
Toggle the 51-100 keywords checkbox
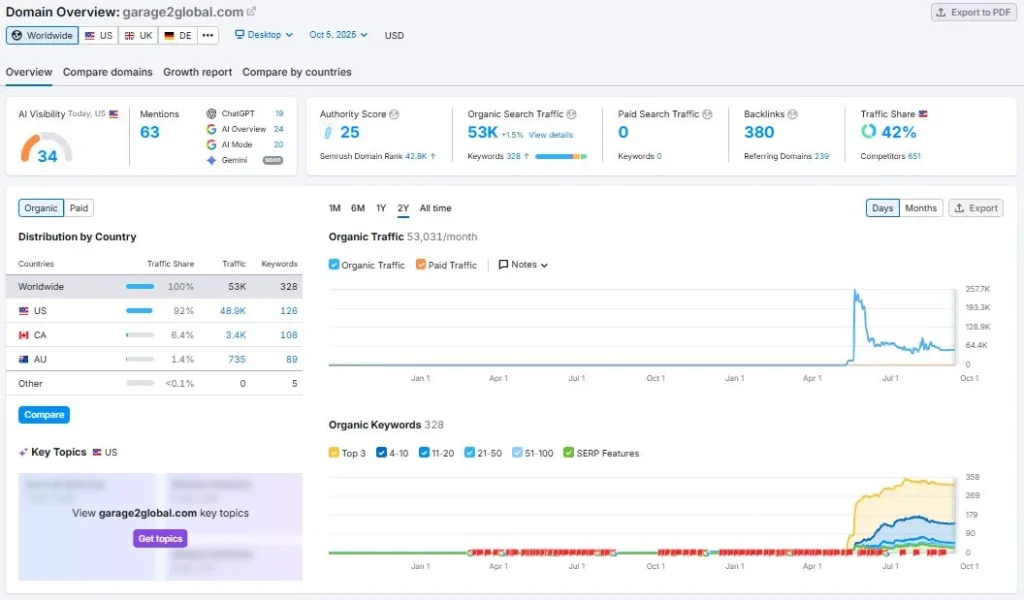517,452
